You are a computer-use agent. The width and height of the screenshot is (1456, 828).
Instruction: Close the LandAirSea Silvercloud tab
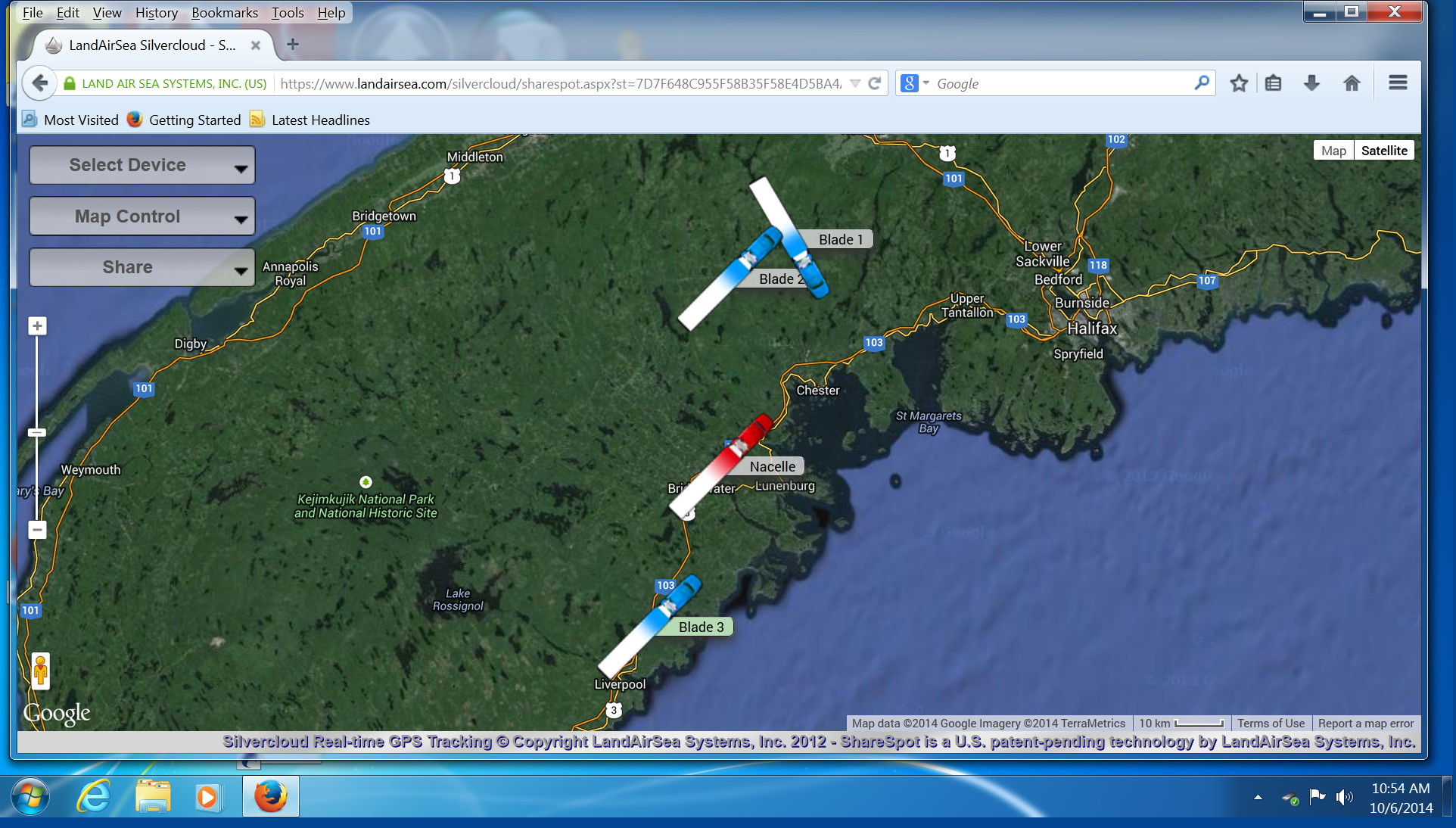click(256, 45)
